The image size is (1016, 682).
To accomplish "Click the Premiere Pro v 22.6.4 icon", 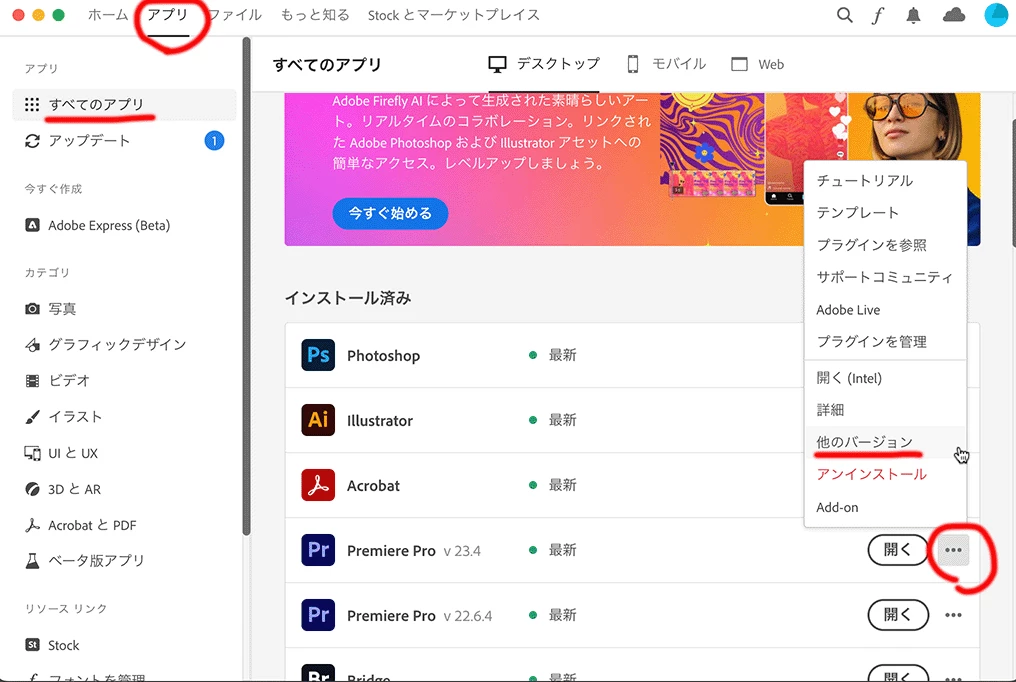I will coord(318,615).
